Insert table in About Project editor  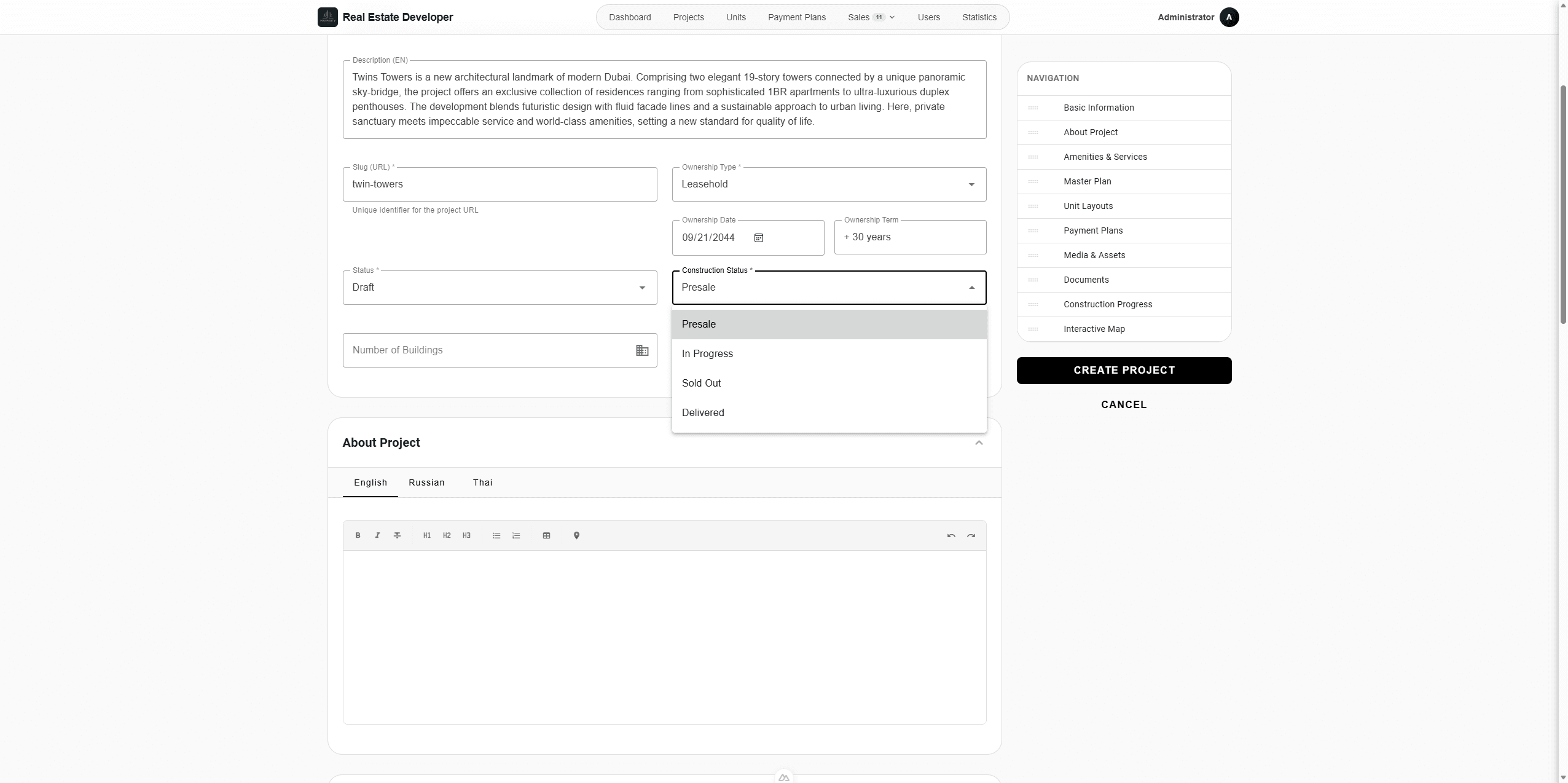click(x=546, y=535)
